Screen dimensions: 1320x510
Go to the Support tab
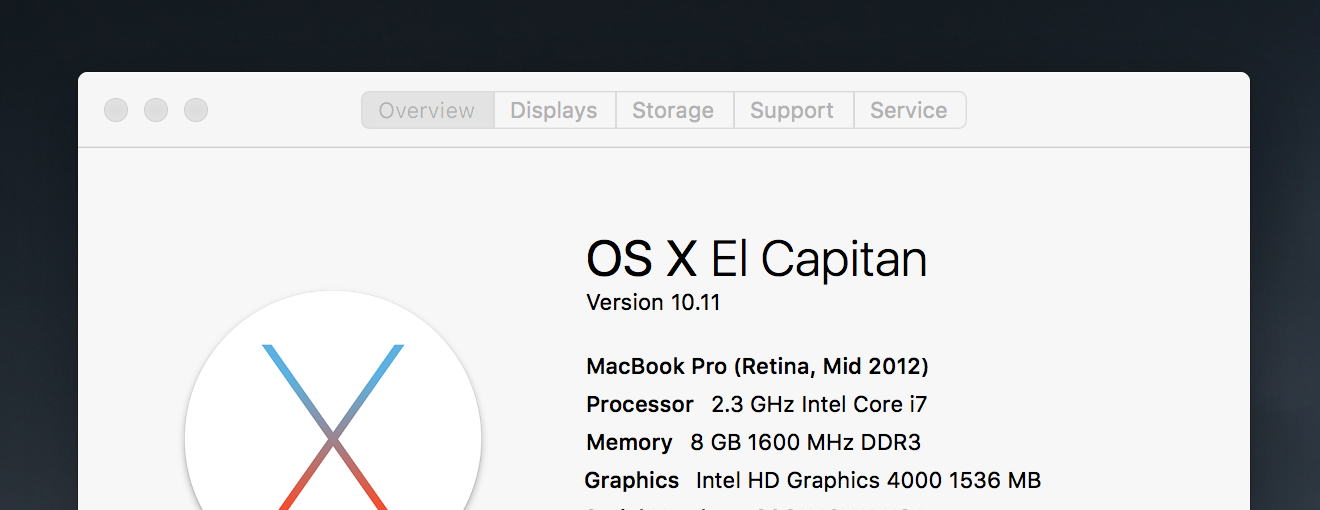792,110
